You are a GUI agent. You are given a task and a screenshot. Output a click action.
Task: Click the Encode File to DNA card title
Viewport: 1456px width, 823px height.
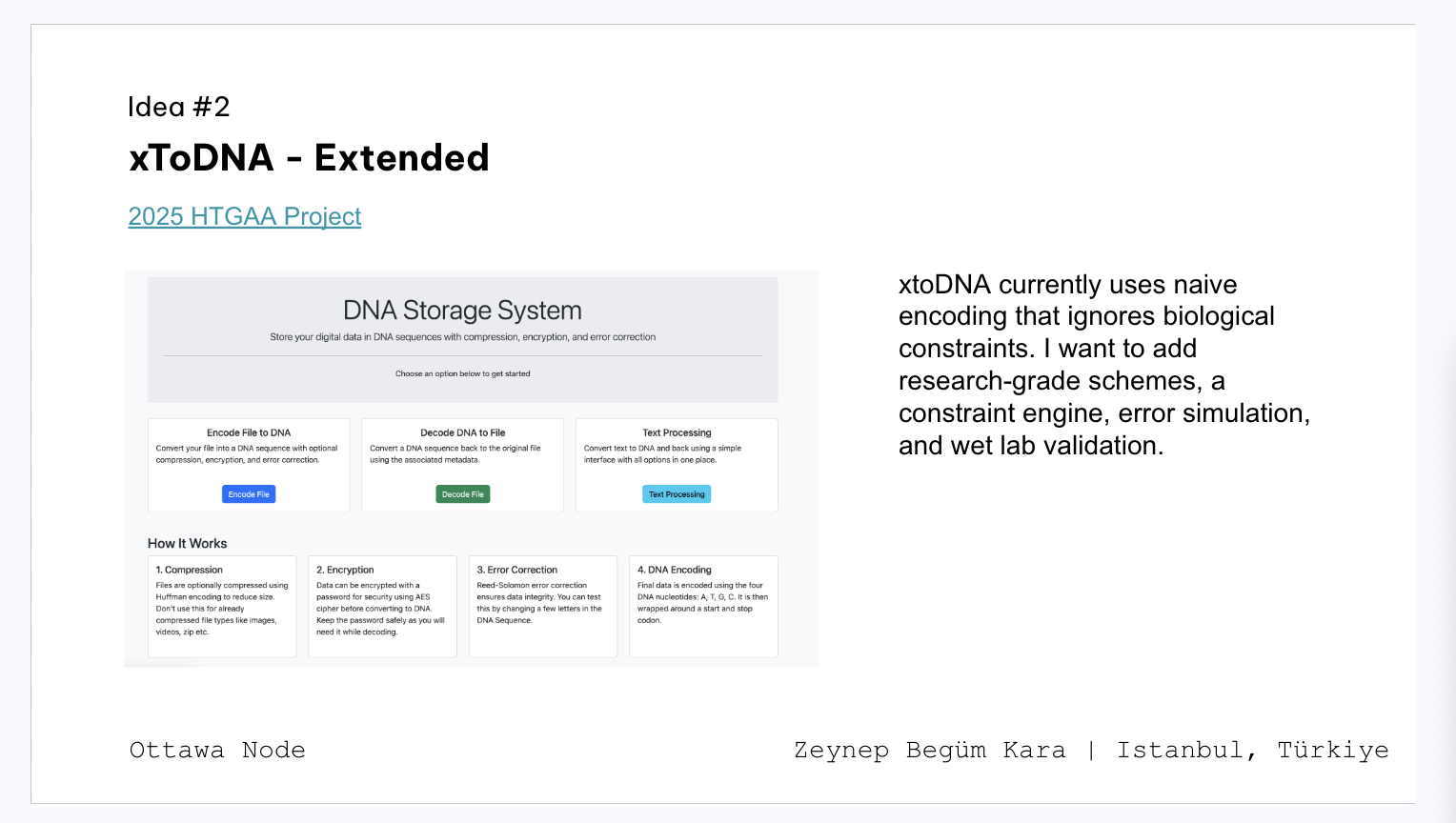tap(249, 432)
